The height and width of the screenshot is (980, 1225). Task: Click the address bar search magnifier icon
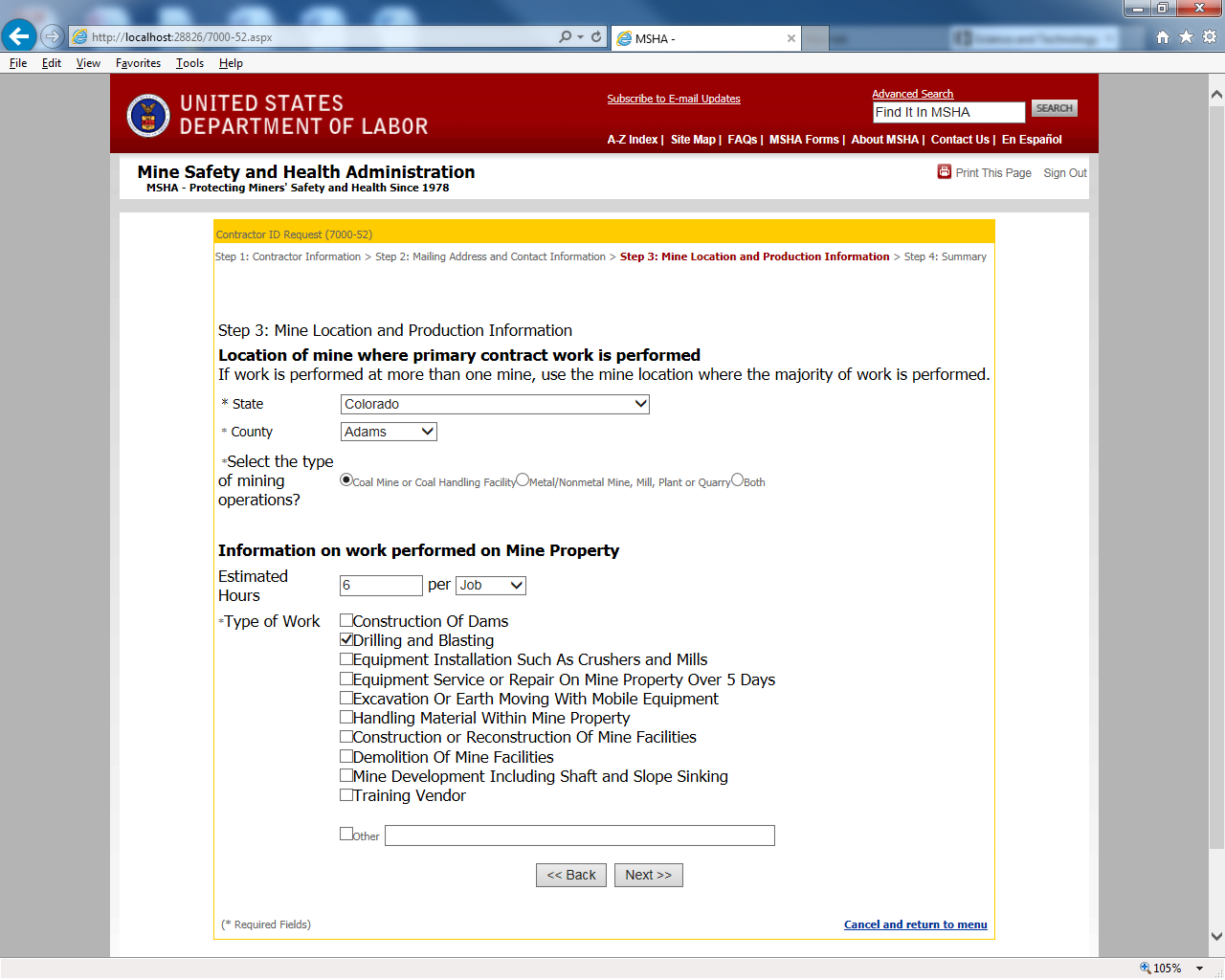pyautogui.click(x=566, y=36)
